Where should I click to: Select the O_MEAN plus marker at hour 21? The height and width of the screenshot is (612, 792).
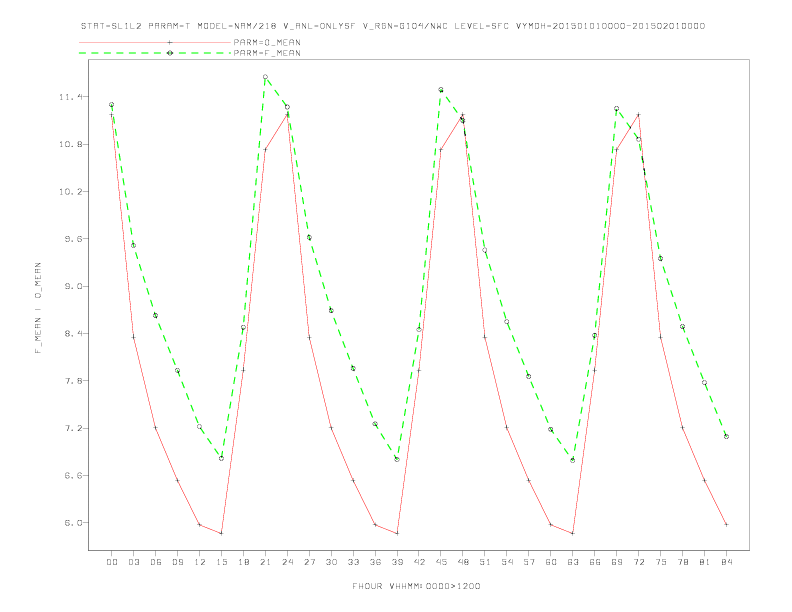[x=265, y=149]
